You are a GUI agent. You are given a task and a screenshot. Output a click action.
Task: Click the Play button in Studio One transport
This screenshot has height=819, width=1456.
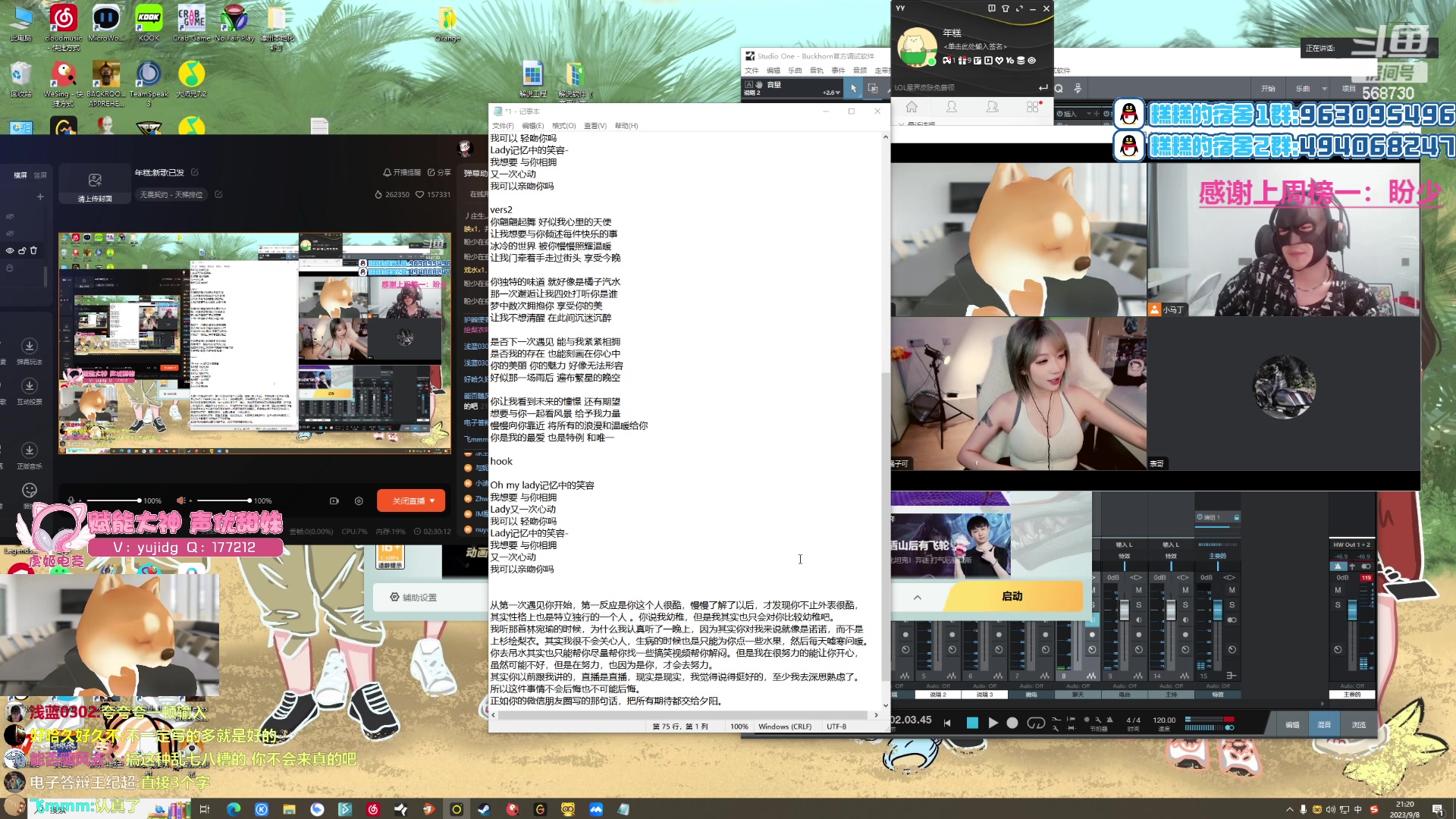click(993, 723)
